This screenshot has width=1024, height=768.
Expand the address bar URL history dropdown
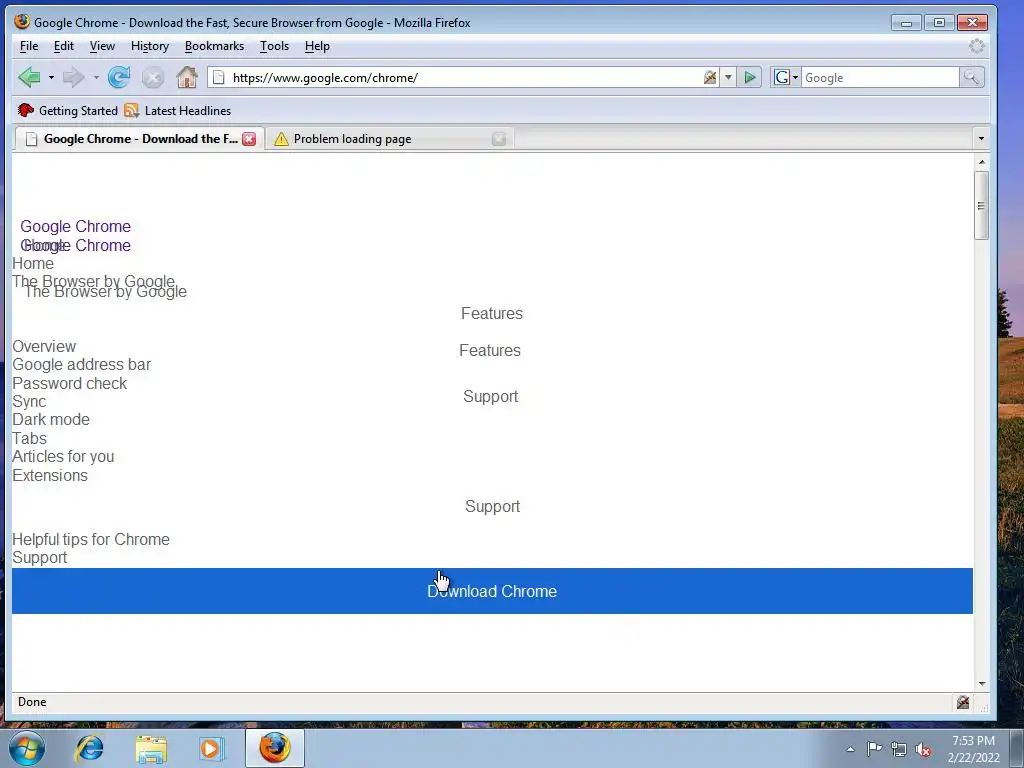point(728,78)
